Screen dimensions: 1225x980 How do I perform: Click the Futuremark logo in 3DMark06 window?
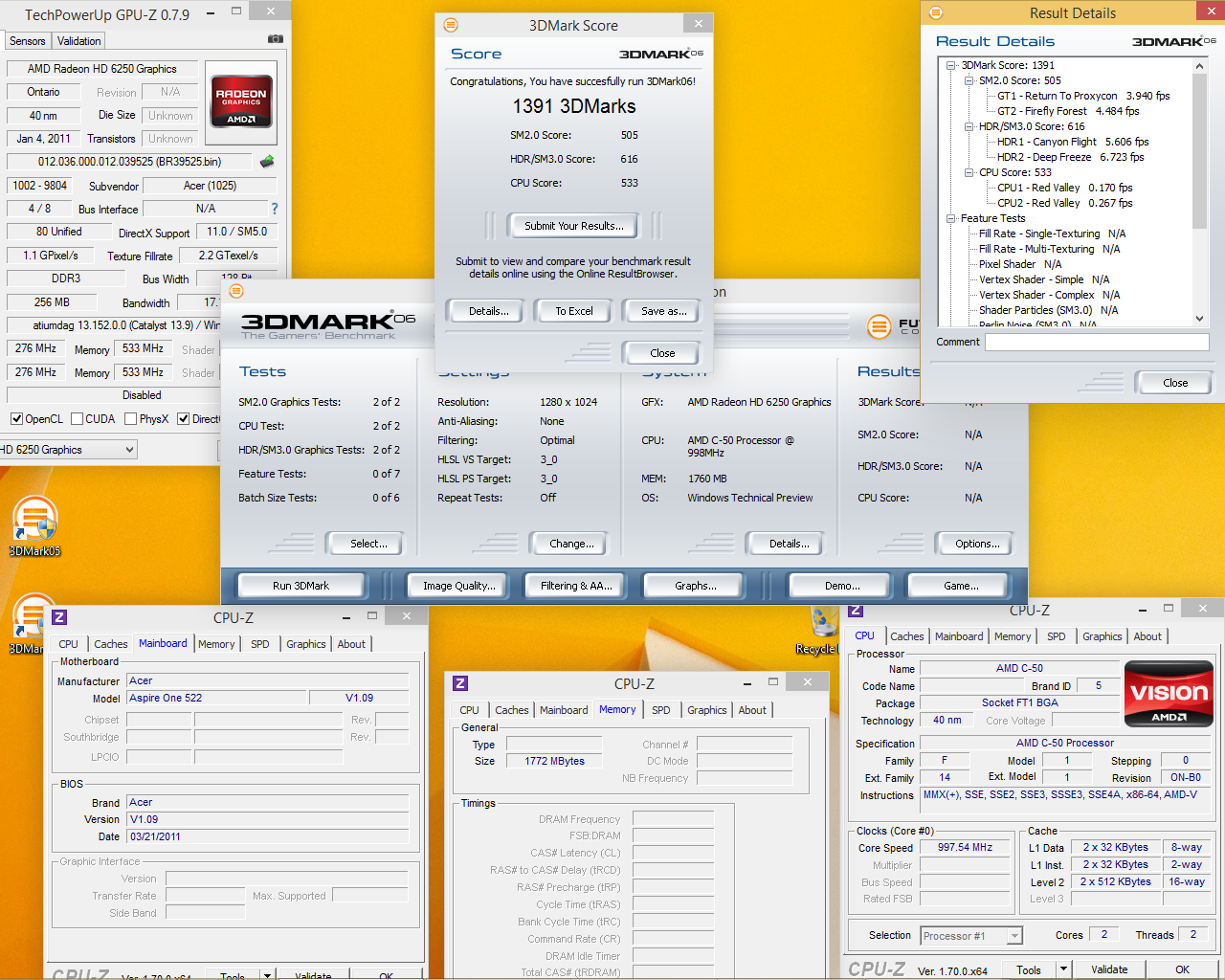click(893, 326)
